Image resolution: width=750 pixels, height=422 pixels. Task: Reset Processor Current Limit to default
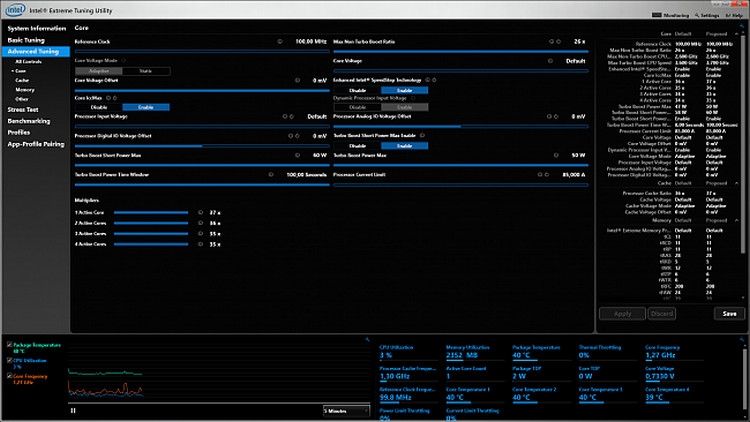pyautogui.click(x=547, y=175)
